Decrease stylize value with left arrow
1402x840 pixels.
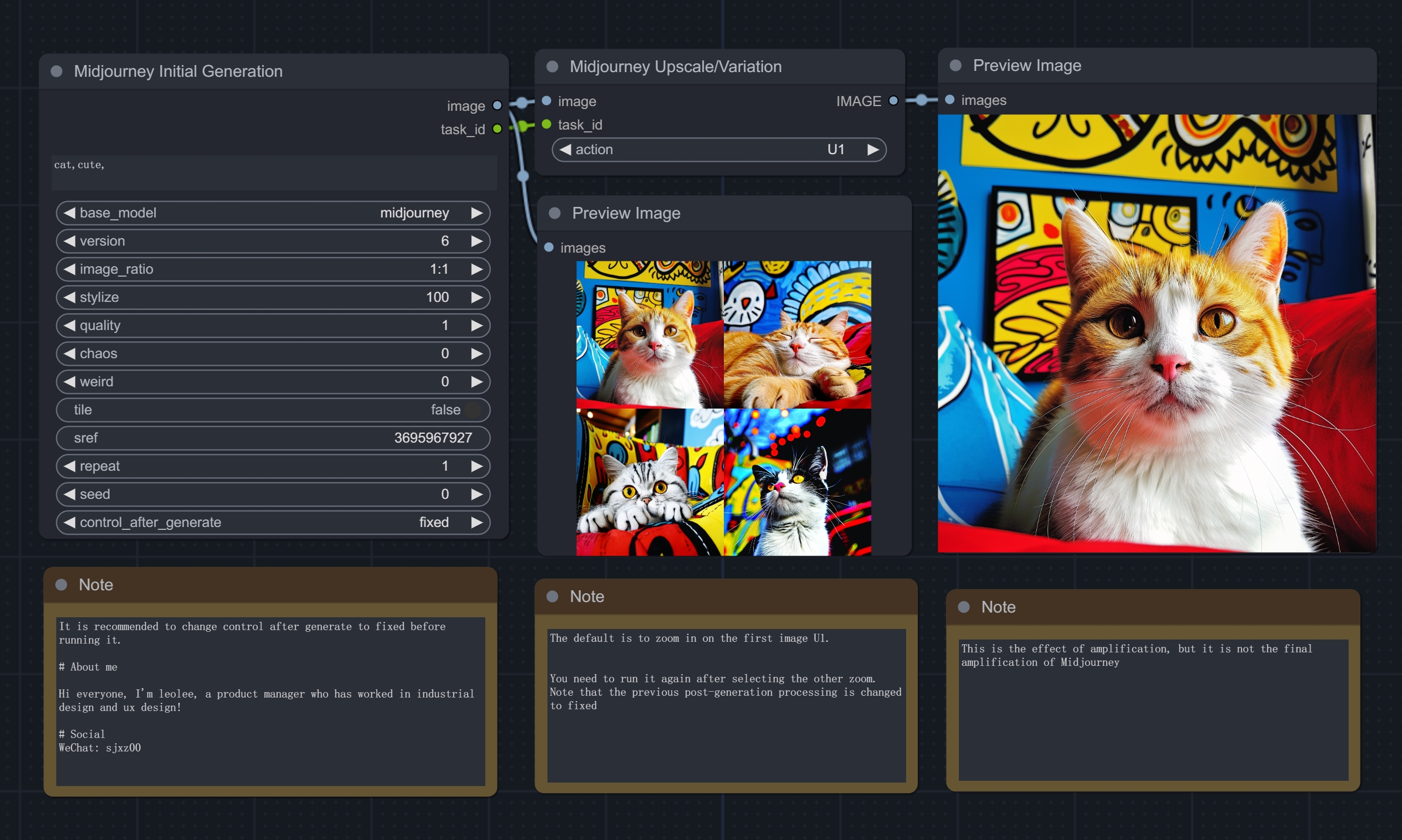point(70,297)
